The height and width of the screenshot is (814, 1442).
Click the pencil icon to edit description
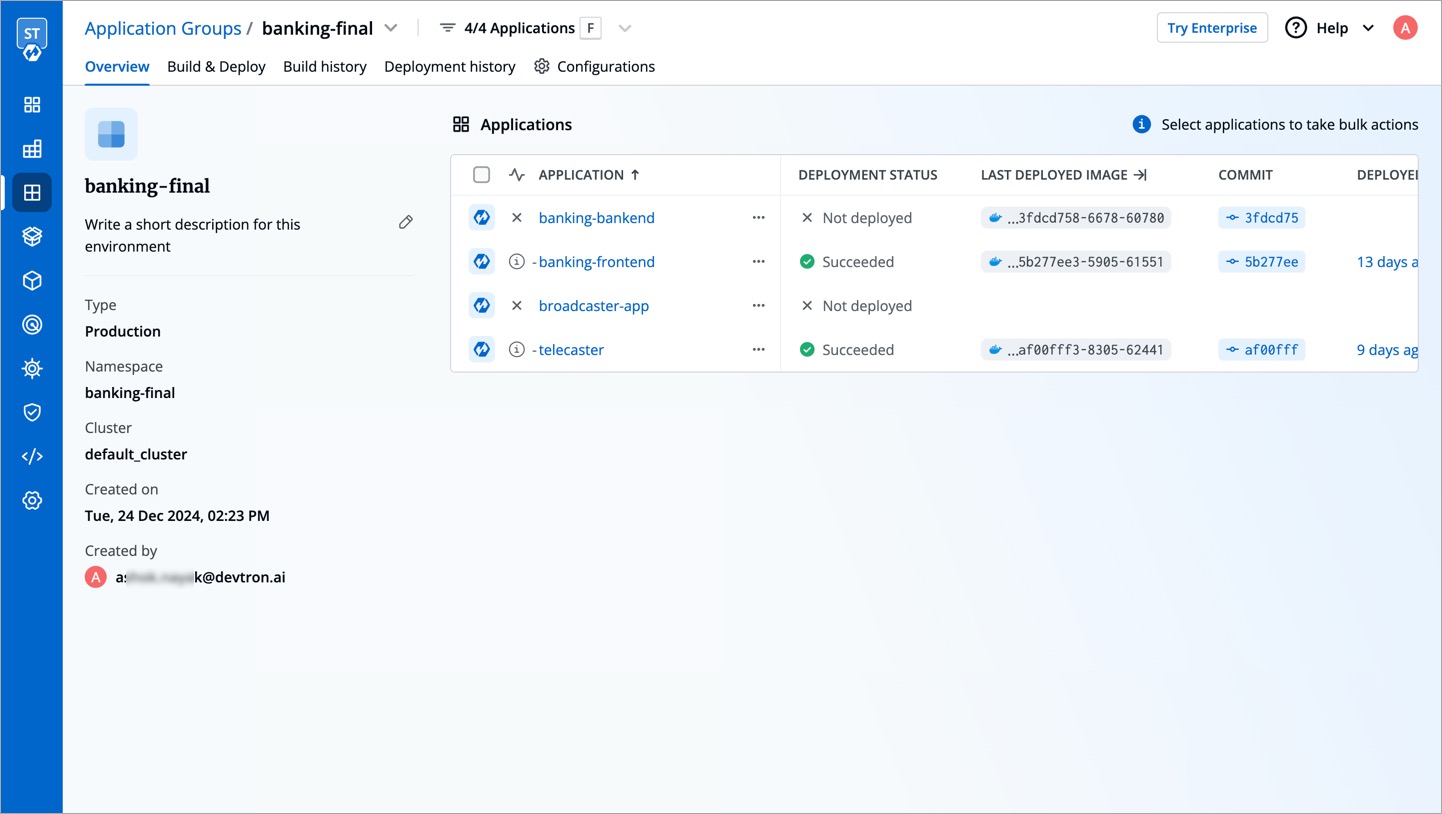(x=405, y=222)
